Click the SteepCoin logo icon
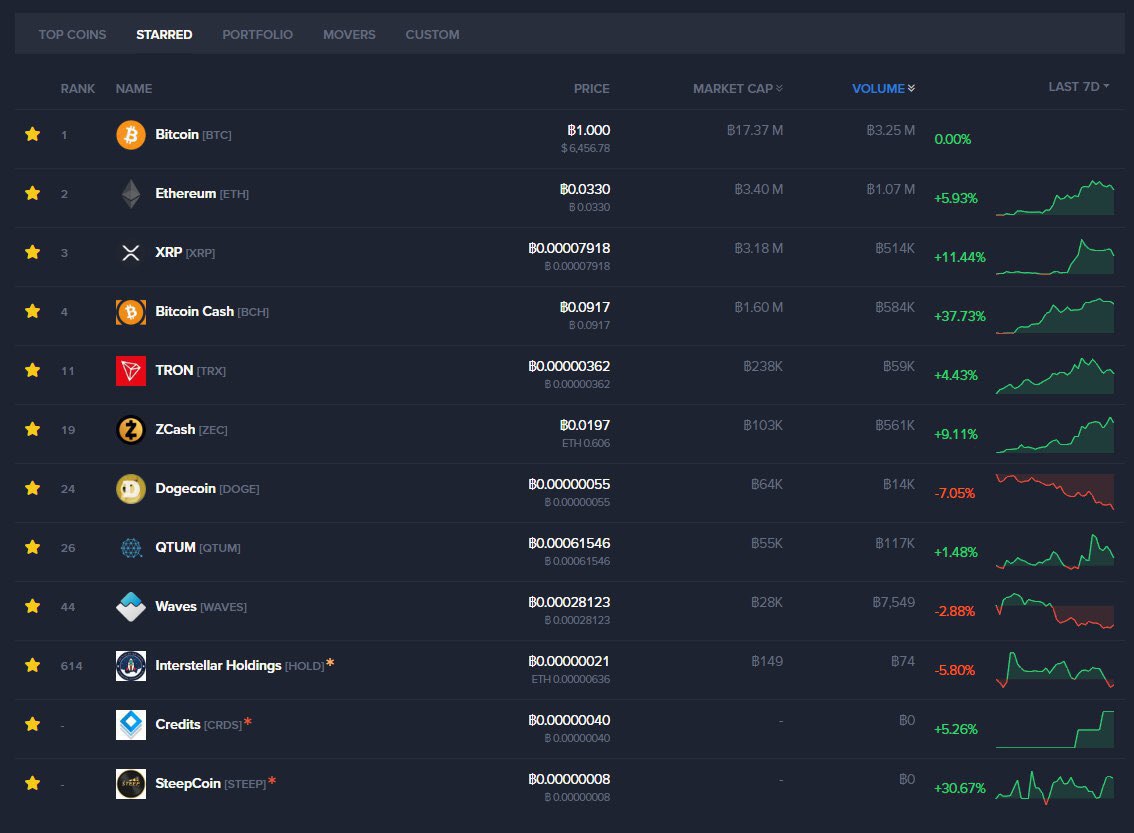Screen dimensions: 1134x833 pos(131,784)
